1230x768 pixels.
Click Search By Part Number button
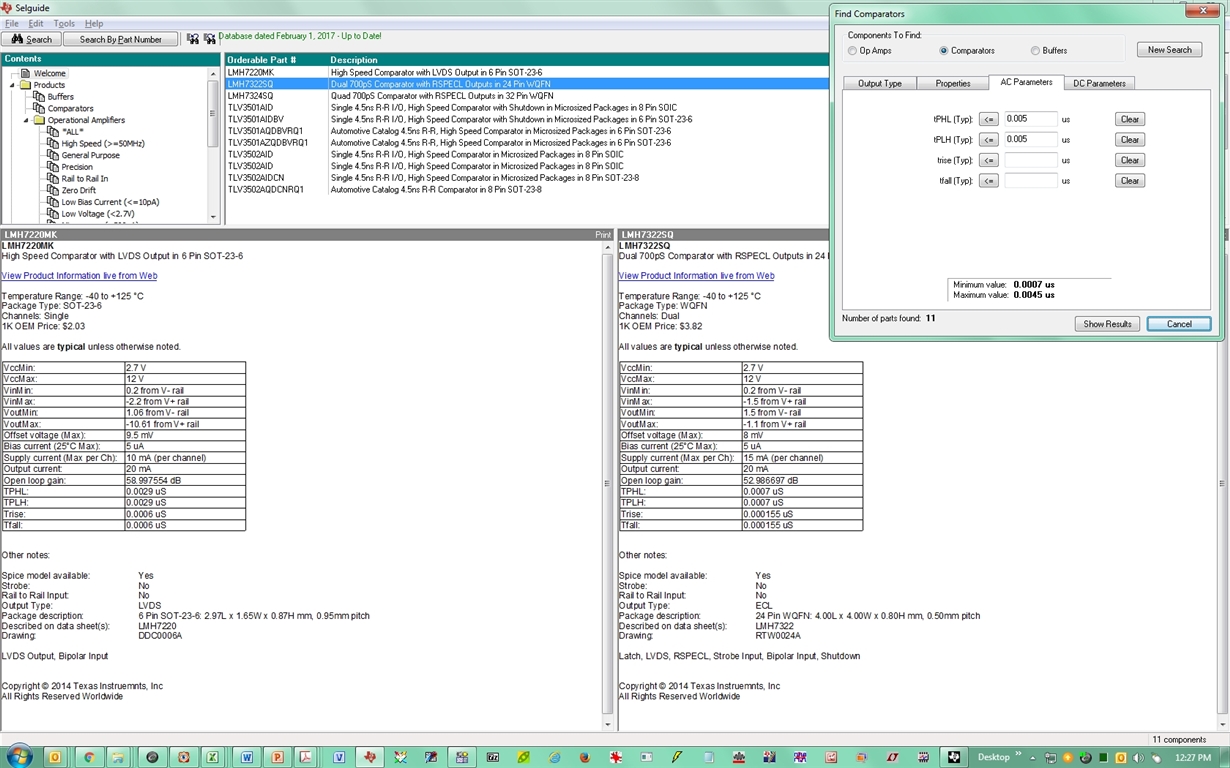point(120,39)
